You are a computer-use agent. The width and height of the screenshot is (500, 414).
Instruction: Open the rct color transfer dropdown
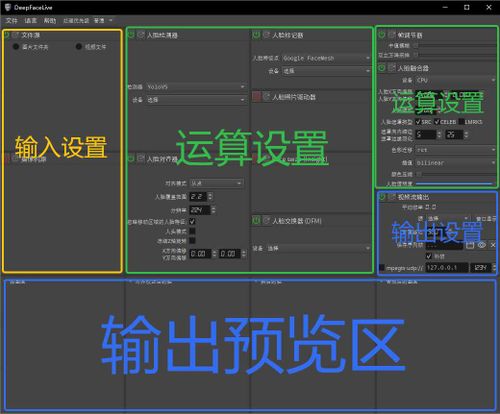(456, 150)
